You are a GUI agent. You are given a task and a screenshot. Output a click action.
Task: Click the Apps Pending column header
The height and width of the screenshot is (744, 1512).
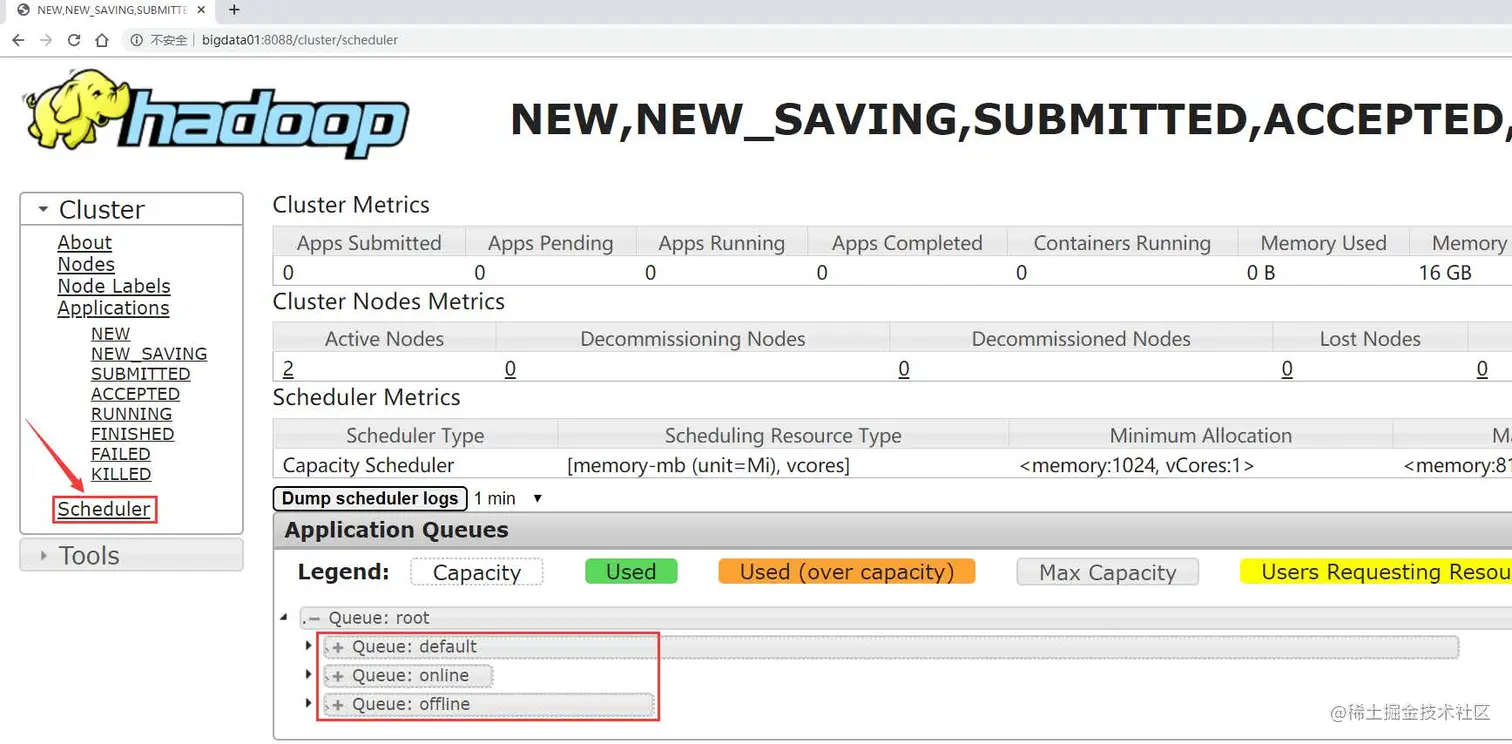click(550, 243)
